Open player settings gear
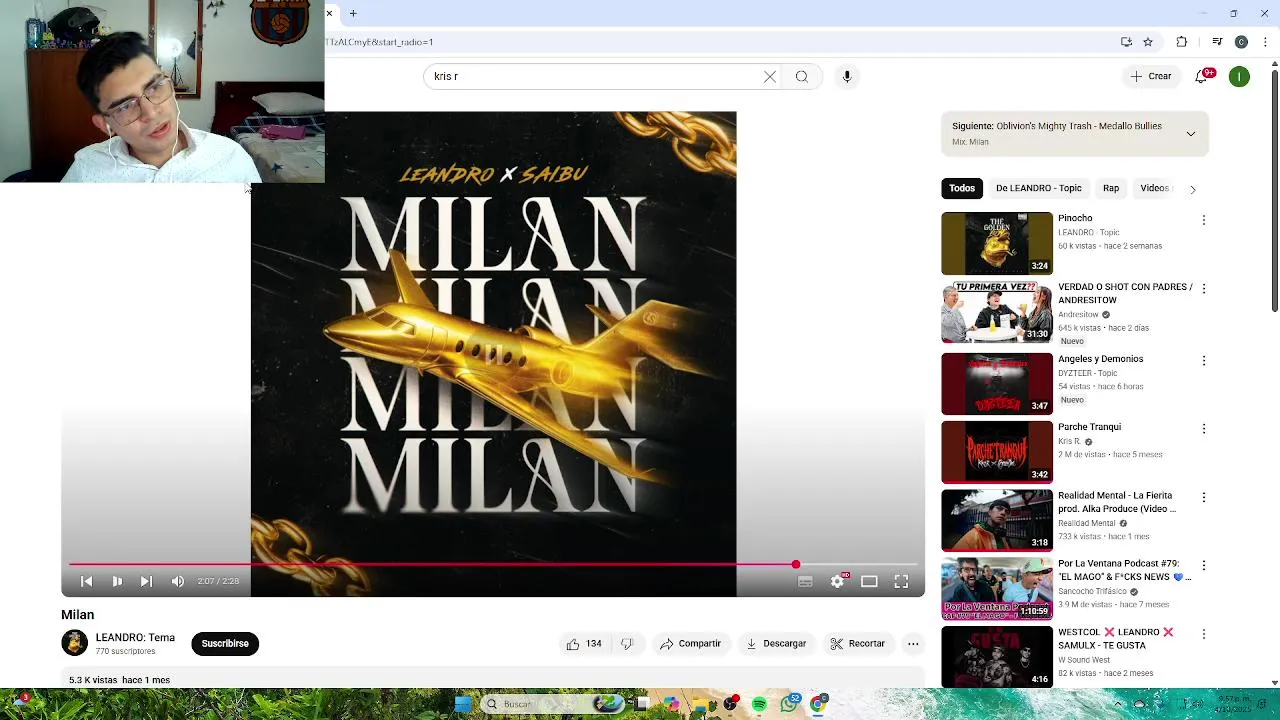The width and height of the screenshot is (1280, 720). click(837, 581)
